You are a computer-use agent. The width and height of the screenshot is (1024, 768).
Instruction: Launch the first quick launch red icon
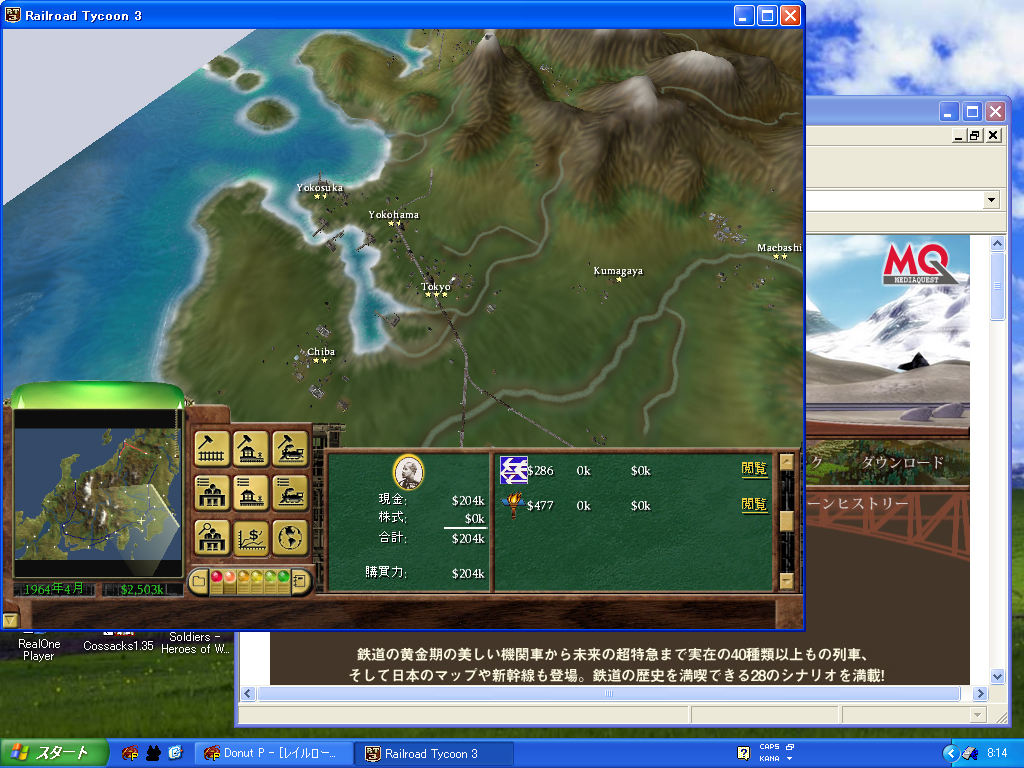[130, 753]
